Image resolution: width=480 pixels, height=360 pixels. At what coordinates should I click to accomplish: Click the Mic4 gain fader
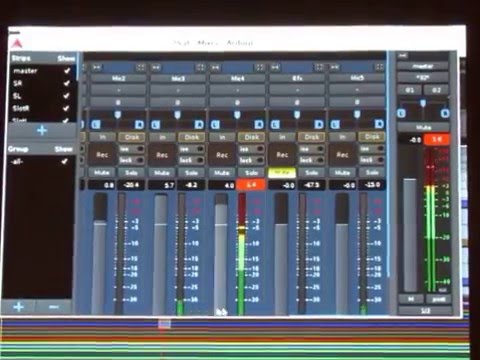tap(221, 253)
